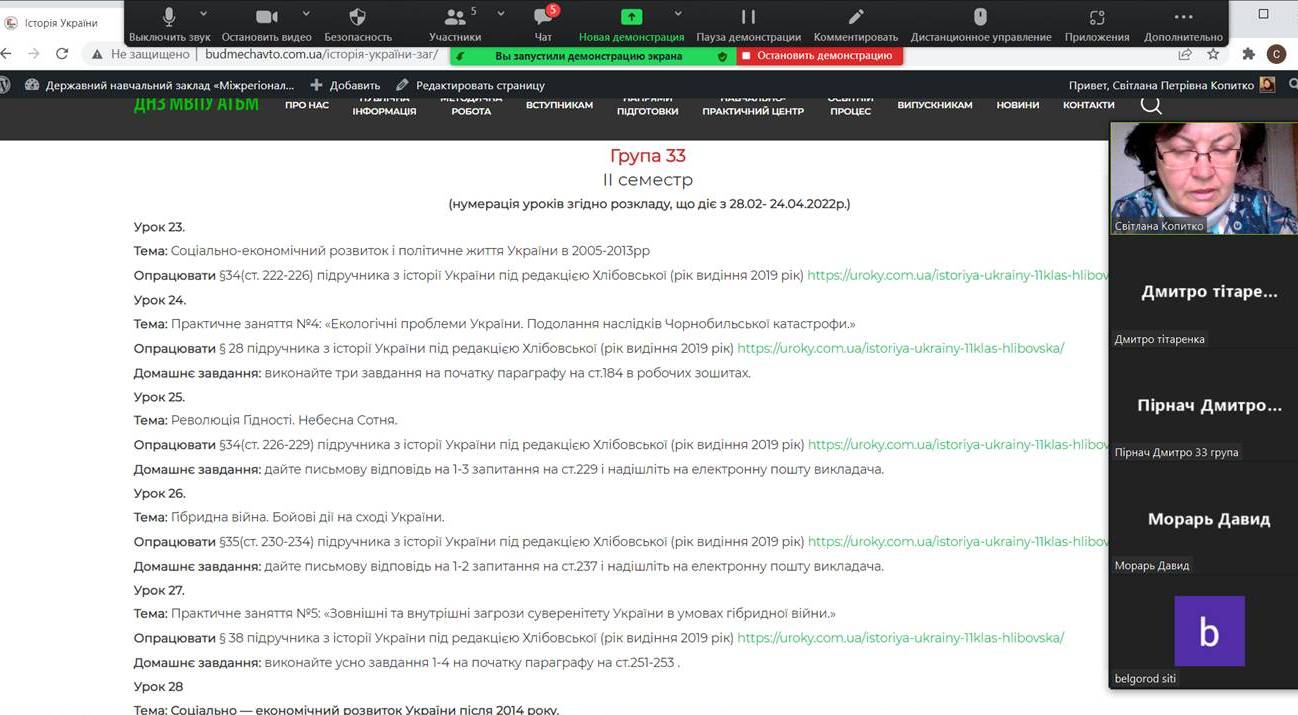Click Не защищено security warning indicator
This screenshot has width=1298, height=715.
(140, 55)
